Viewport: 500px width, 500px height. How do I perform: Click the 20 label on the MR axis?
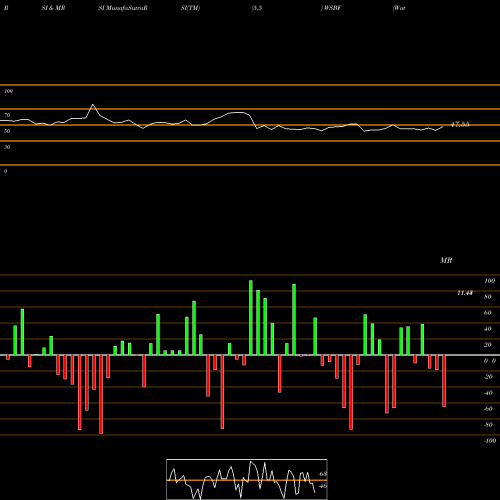[x=488, y=345]
